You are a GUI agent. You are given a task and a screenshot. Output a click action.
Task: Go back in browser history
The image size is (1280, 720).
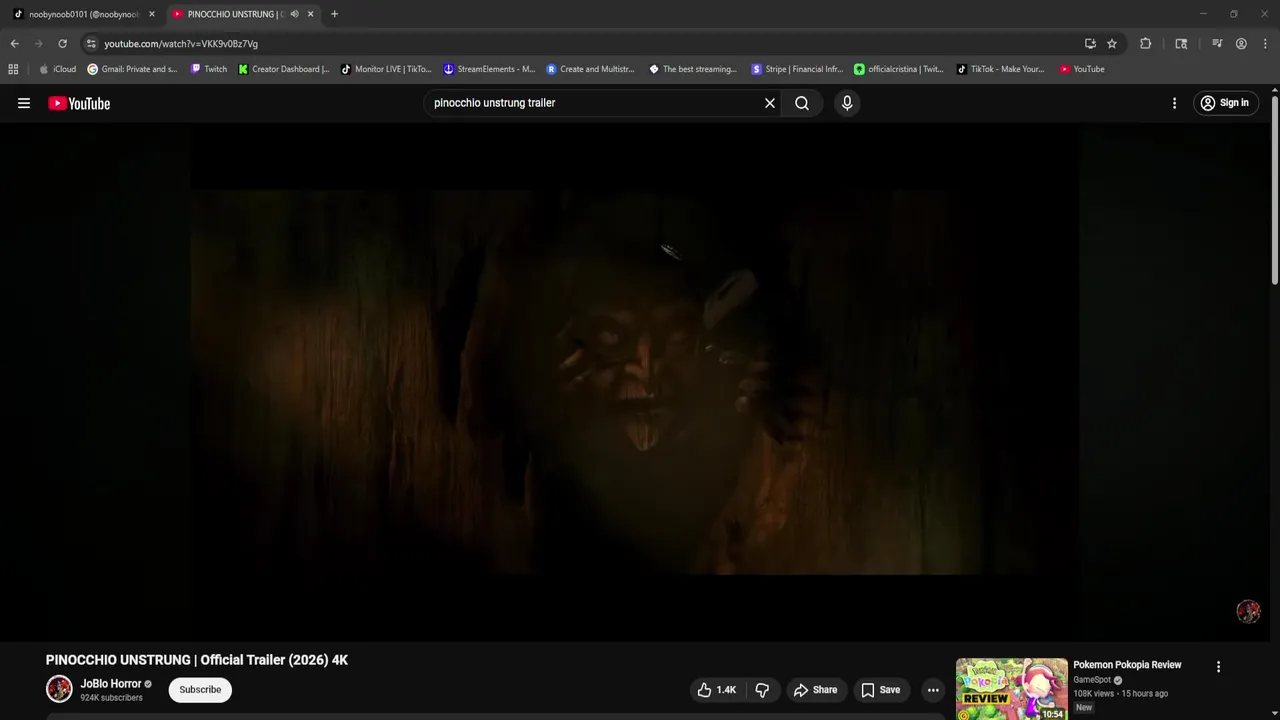[14, 44]
